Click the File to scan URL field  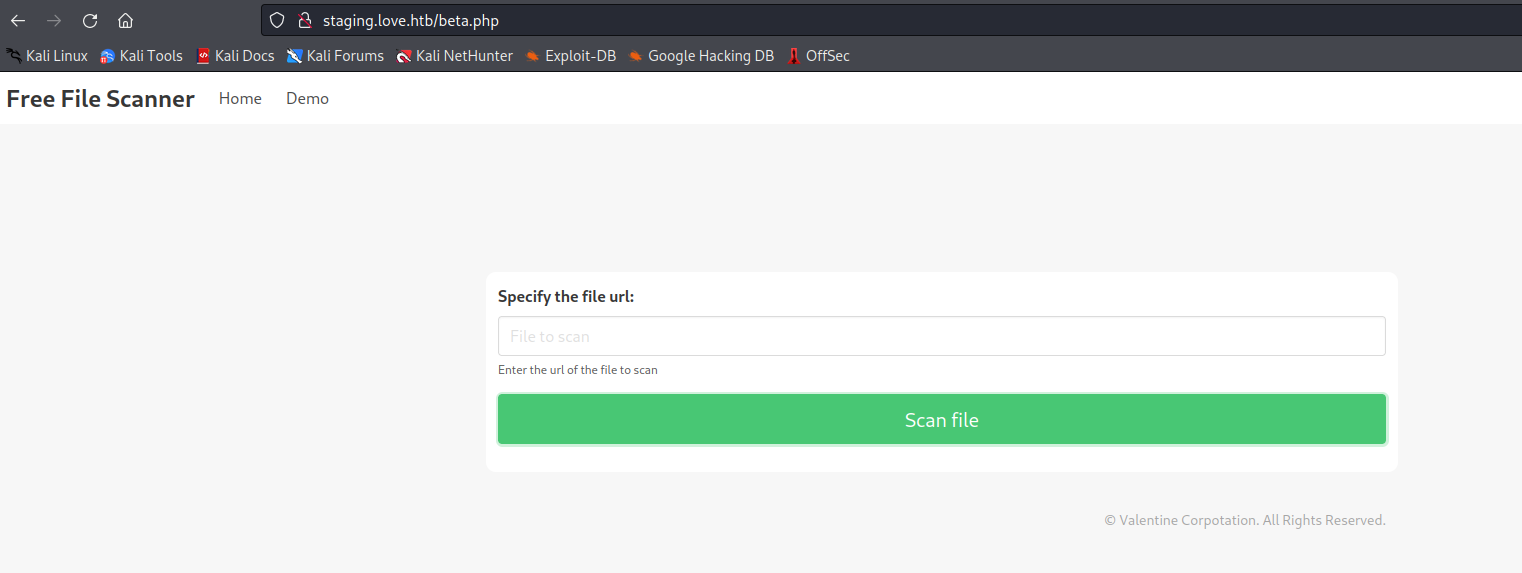click(941, 337)
